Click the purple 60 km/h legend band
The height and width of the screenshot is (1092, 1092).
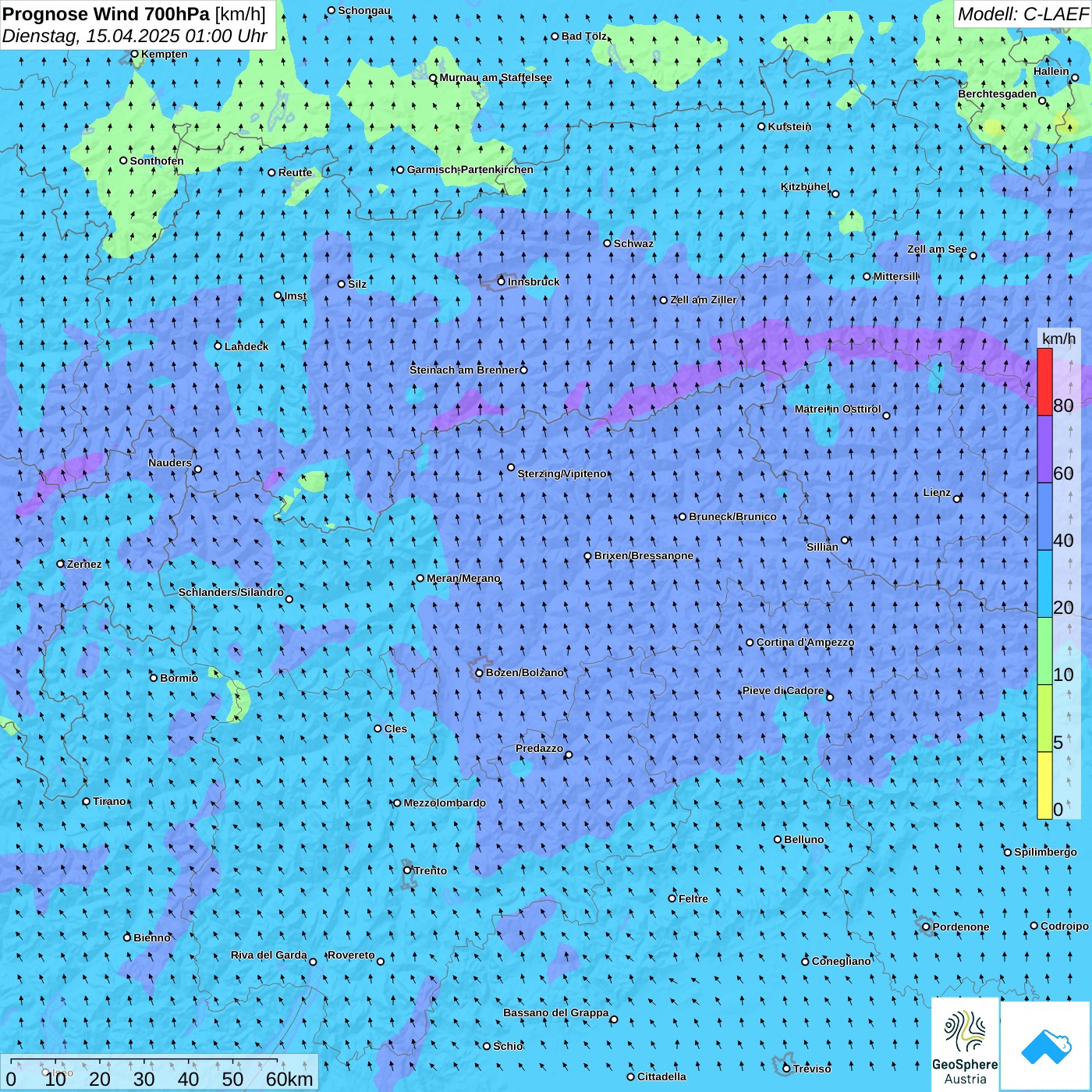tap(1044, 449)
